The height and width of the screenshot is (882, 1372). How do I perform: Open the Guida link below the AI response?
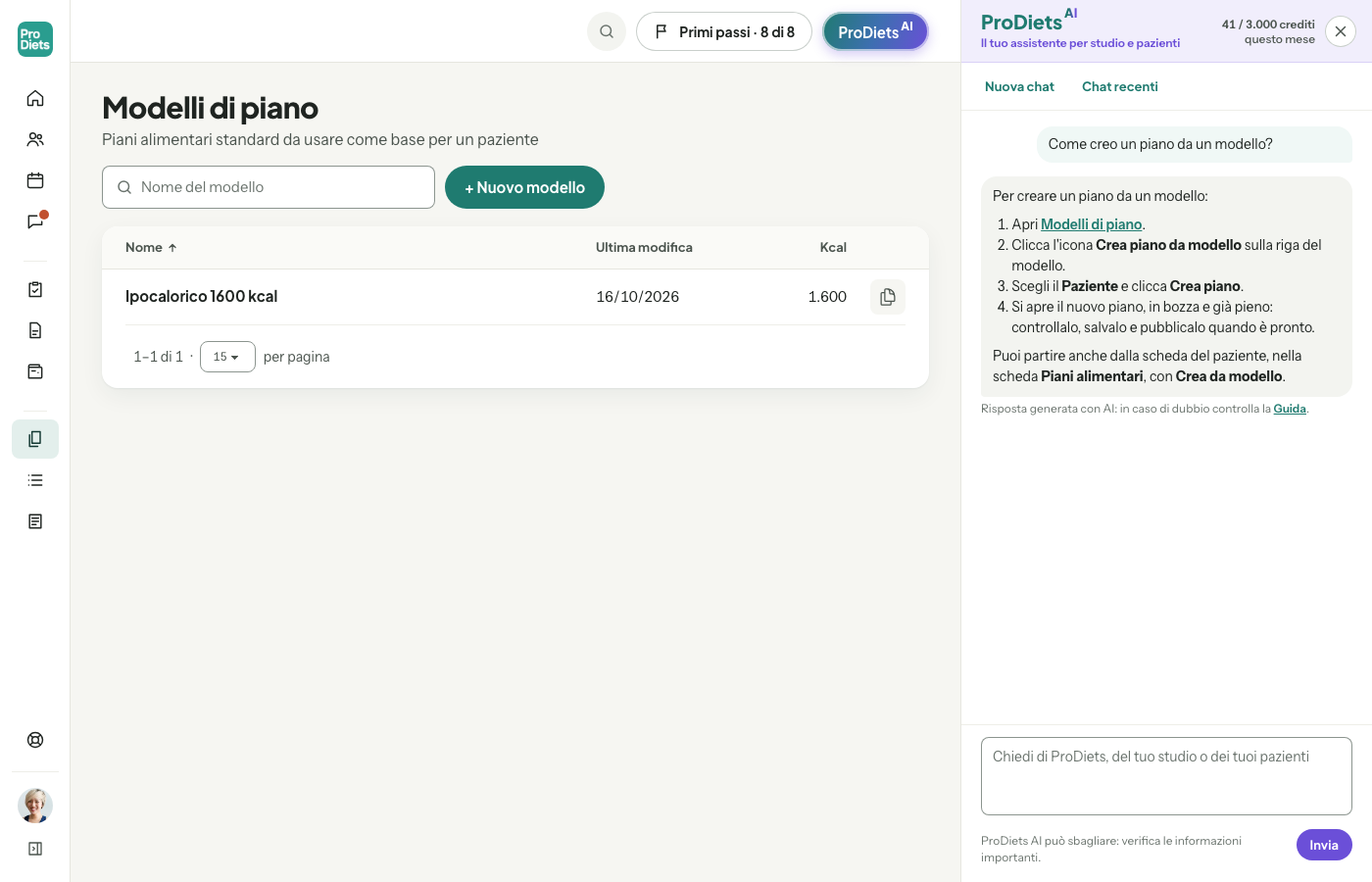(1290, 409)
